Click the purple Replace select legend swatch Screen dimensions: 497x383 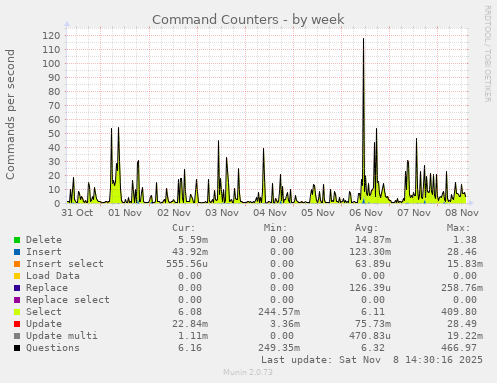[x=17, y=300]
